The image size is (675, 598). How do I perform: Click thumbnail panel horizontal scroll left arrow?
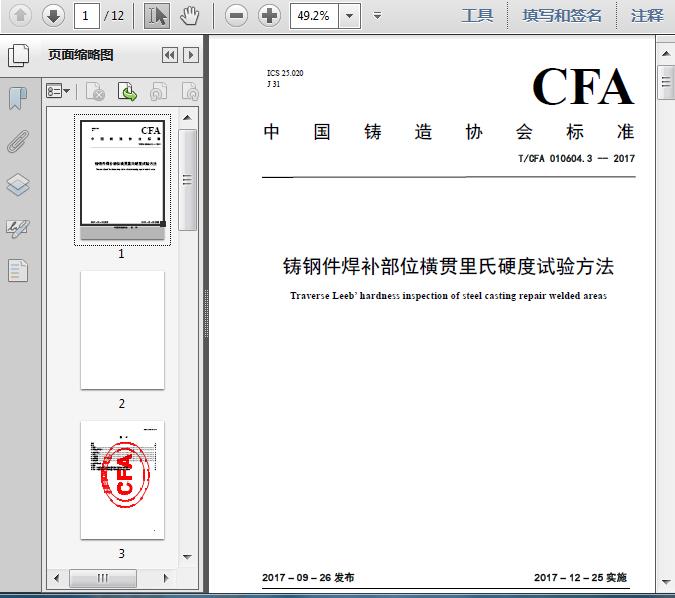[56, 578]
